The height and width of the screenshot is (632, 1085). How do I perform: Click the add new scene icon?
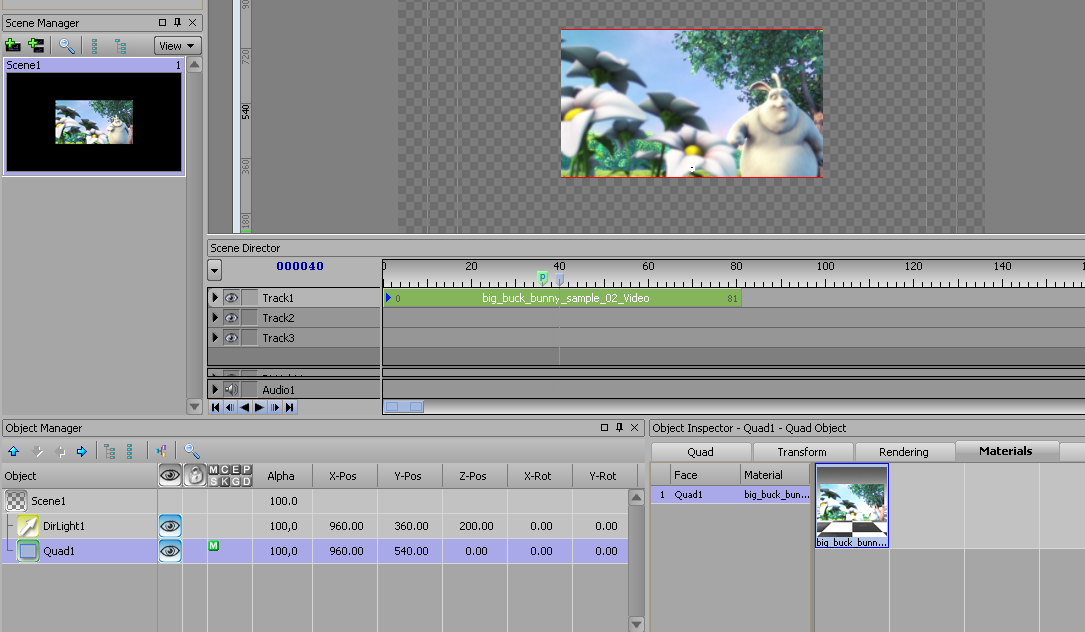point(13,45)
